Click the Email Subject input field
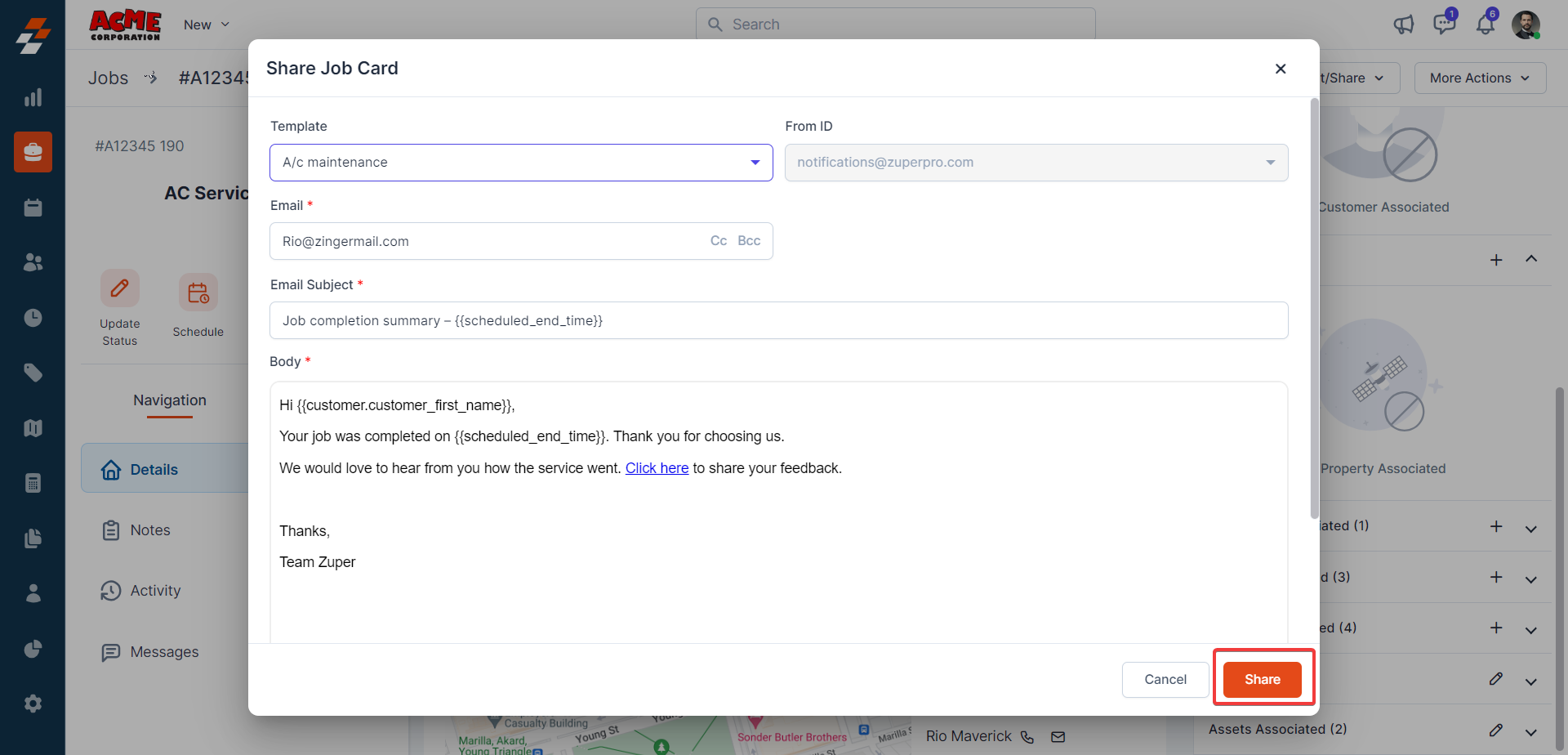The image size is (1568, 755). point(778,321)
